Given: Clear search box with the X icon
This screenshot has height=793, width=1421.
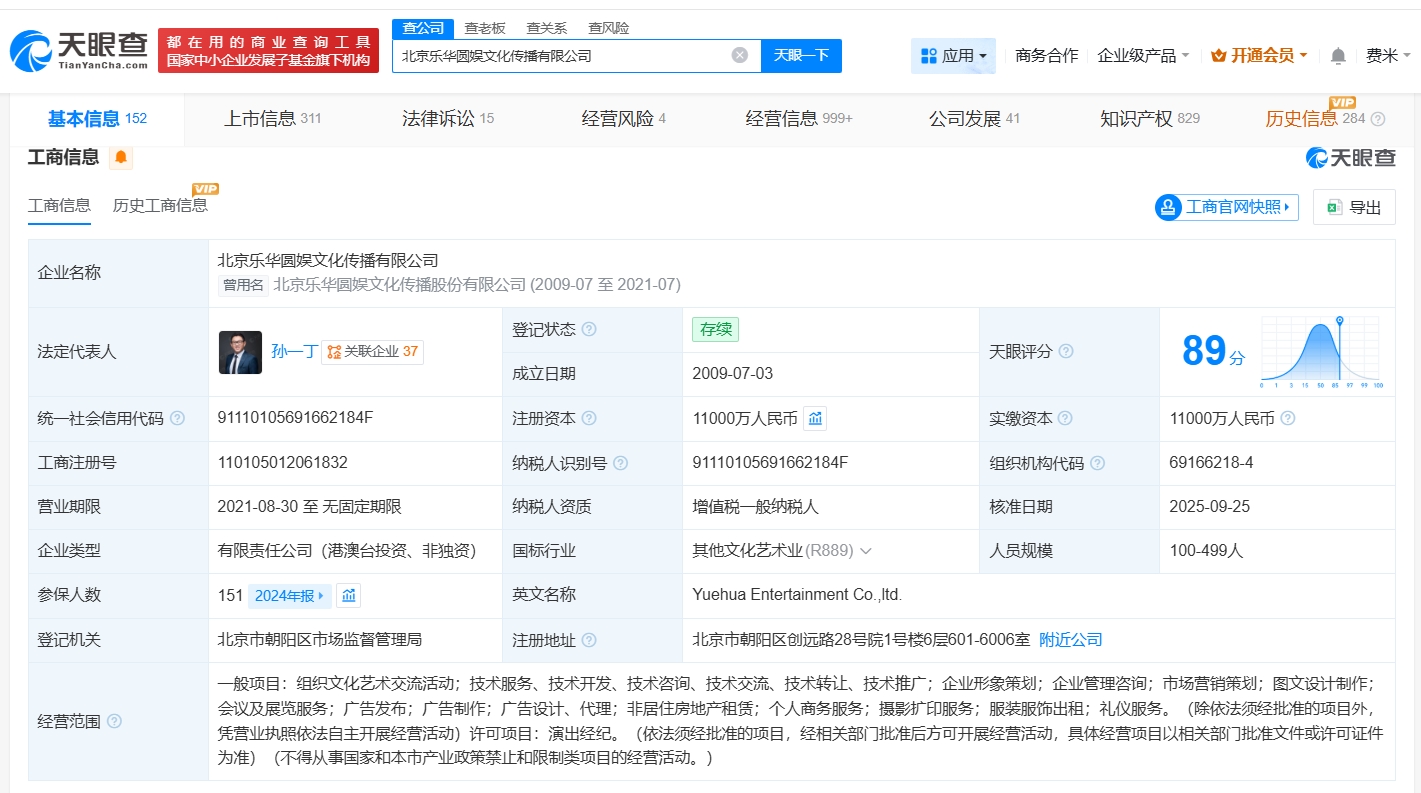Looking at the screenshot, I should (x=739, y=55).
